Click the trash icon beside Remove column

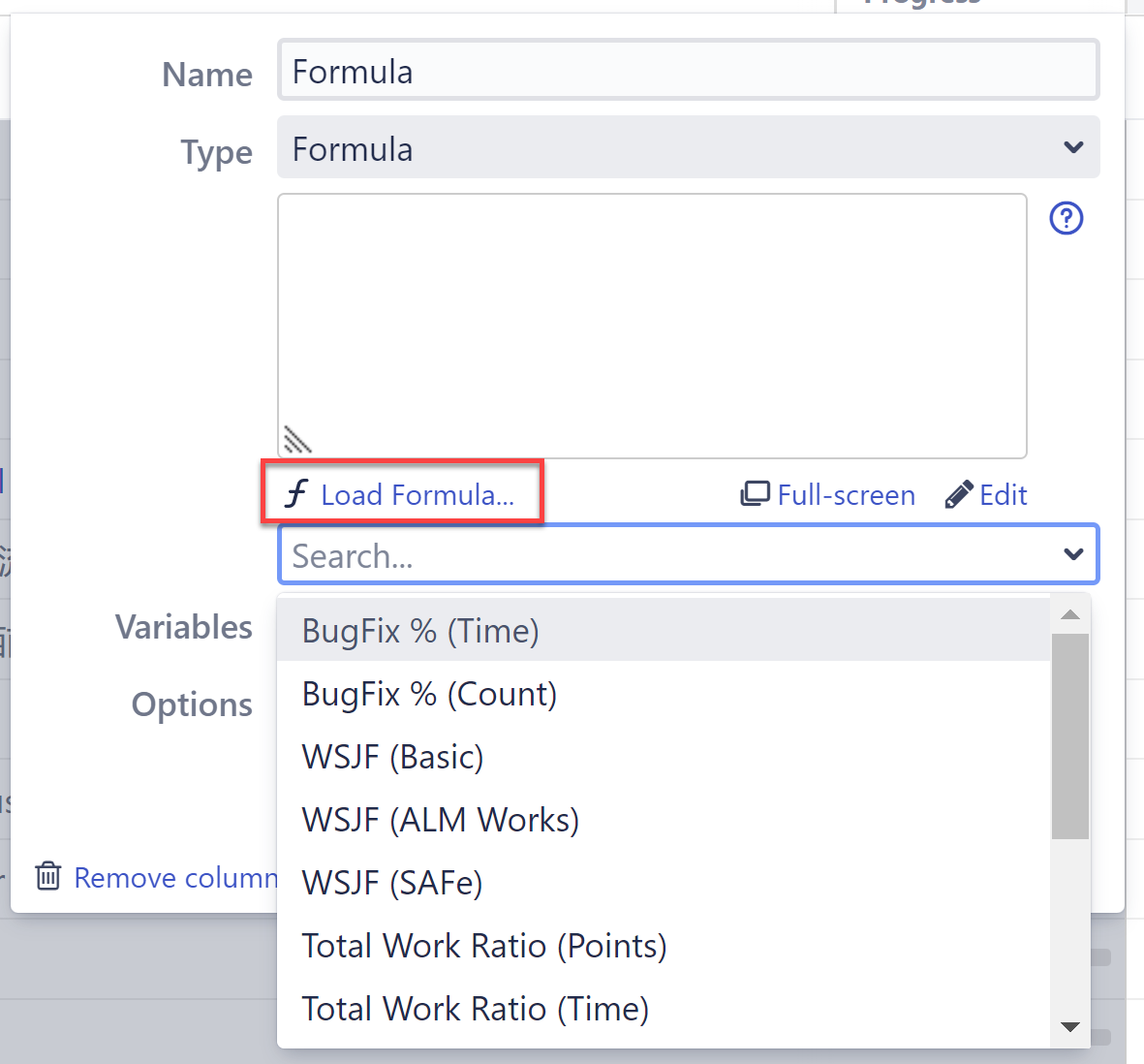click(x=46, y=876)
